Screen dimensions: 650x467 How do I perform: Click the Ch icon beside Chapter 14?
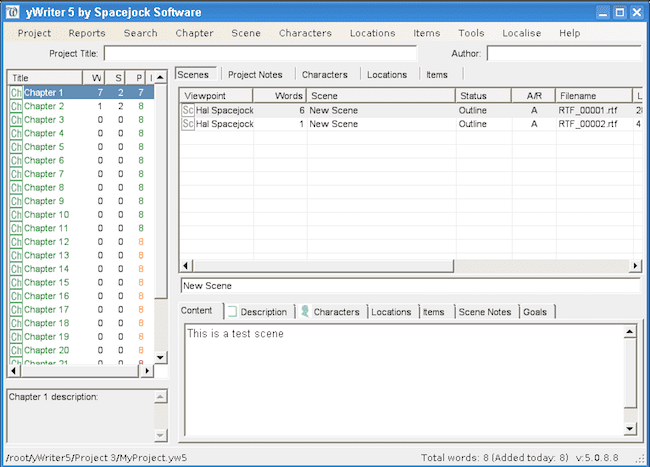16,269
